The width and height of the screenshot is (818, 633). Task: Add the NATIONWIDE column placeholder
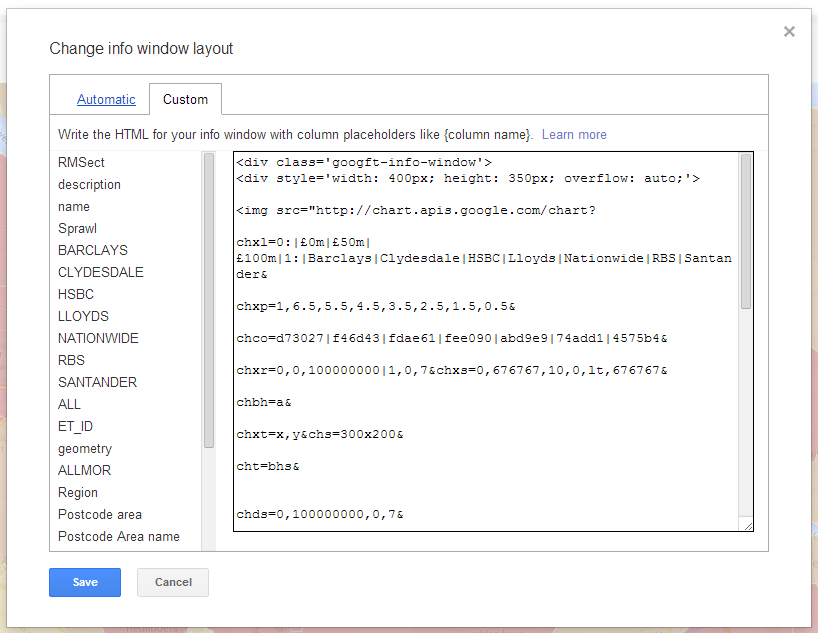click(98, 339)
